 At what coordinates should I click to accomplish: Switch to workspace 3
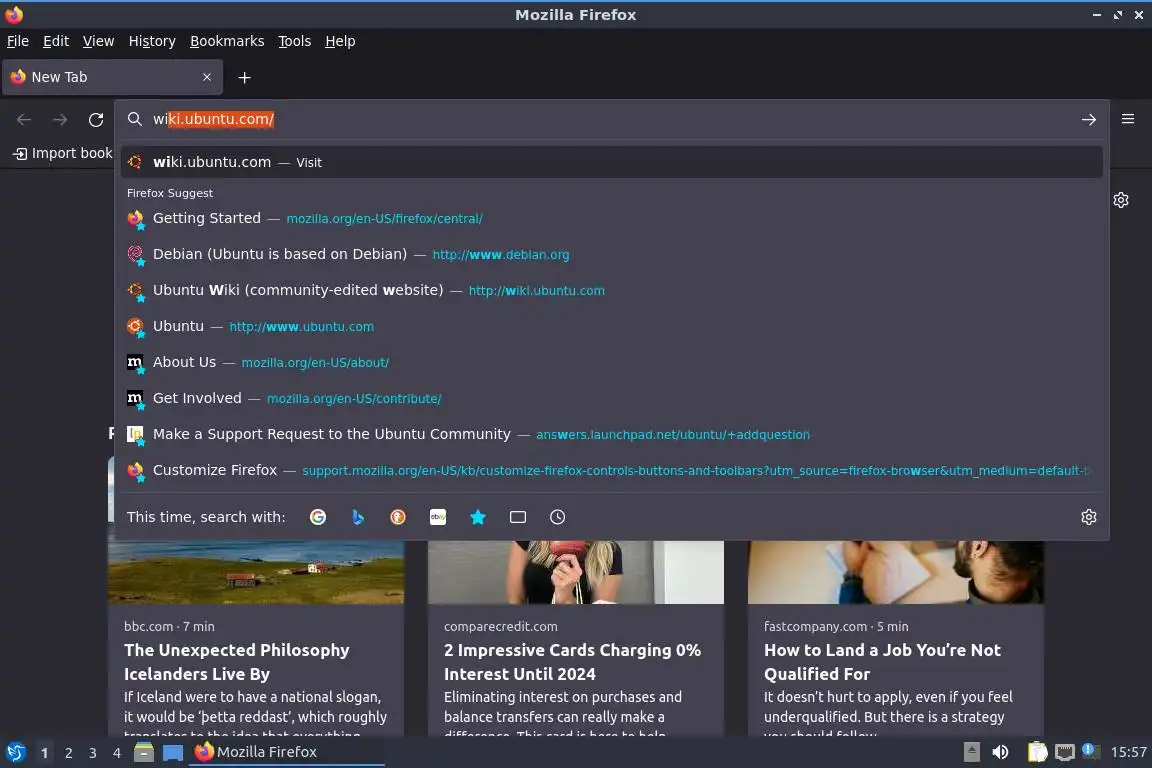(93, 753)
